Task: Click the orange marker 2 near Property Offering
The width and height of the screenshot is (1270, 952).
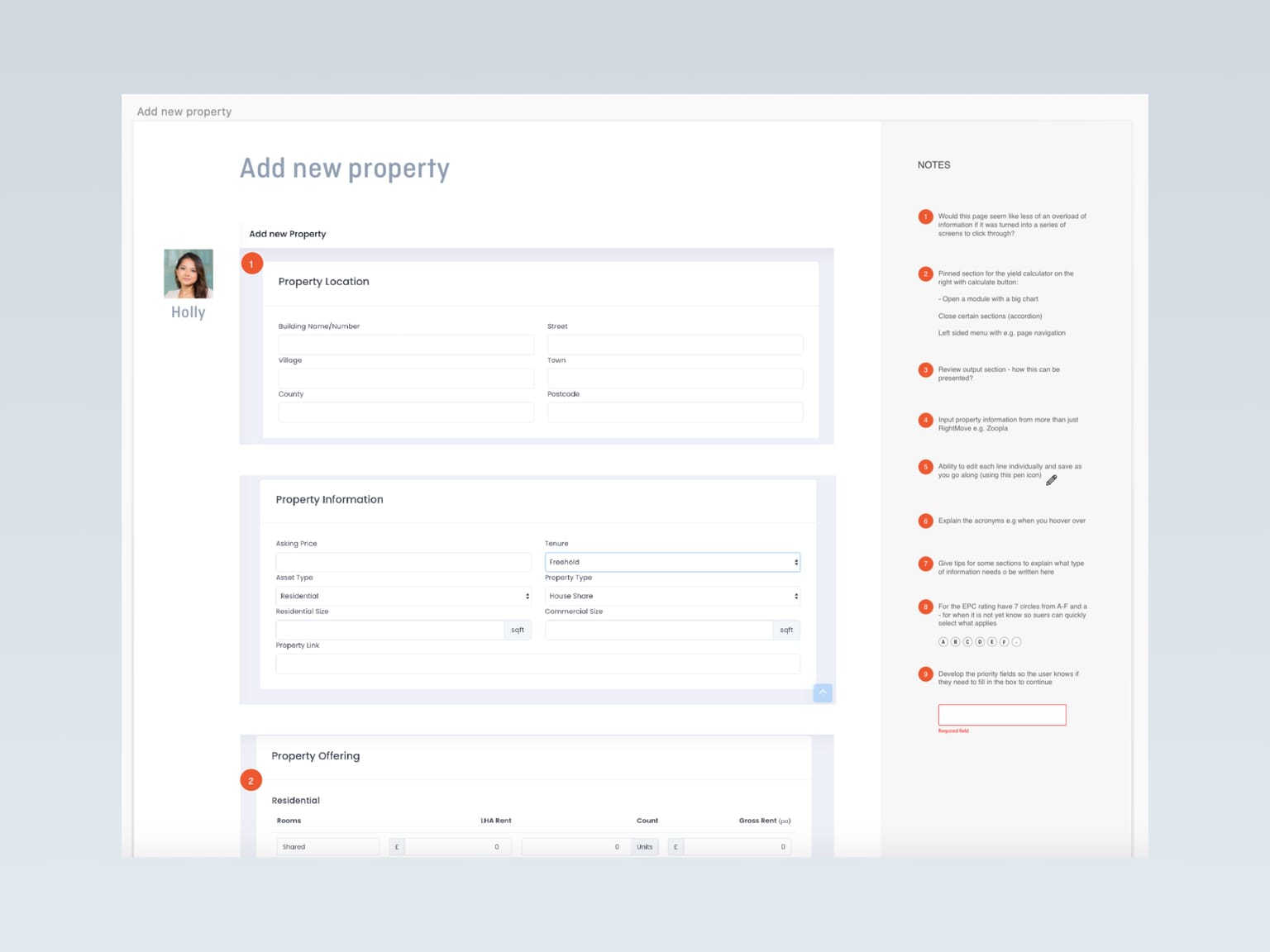Action: click(x=251, y=779)
